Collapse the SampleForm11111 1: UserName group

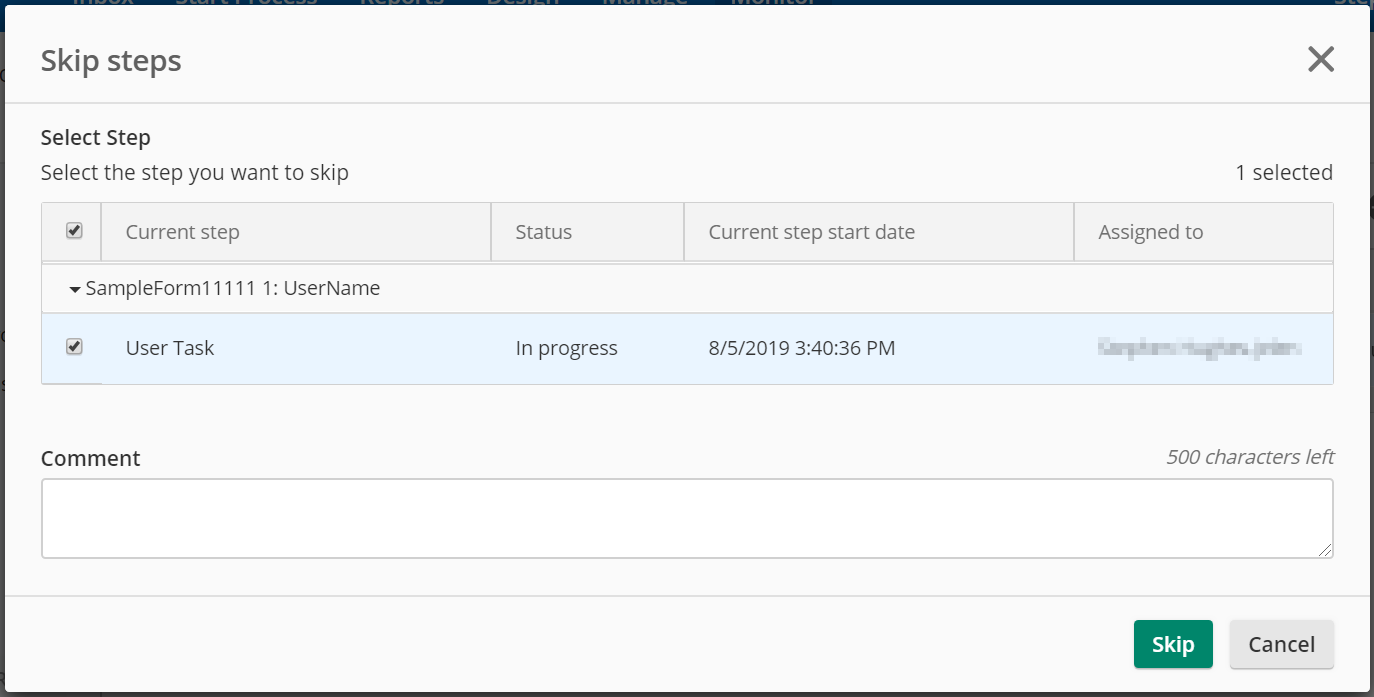click(74, 288)
